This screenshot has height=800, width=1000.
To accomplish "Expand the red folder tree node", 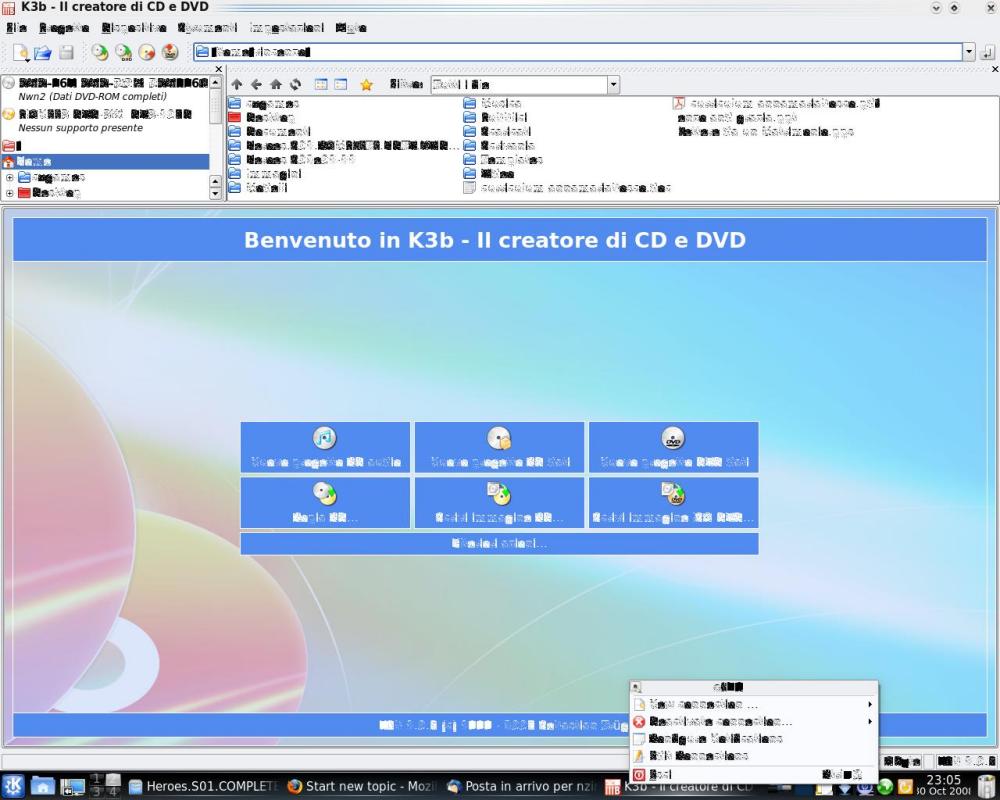I will [x=10, y=192].
